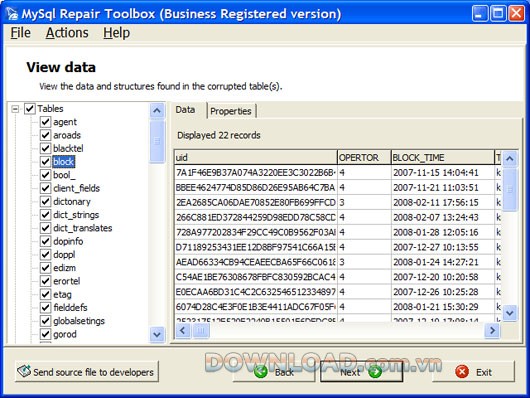Screen dimensions: 530x398
Task: Click the Next button
Action: pos(361,372)
